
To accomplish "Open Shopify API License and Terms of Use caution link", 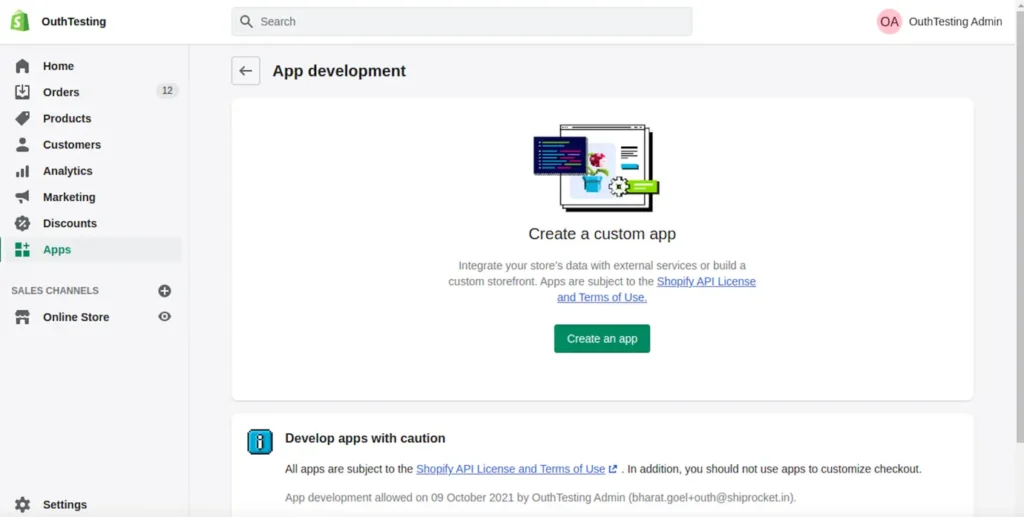I will [x=511, y=469].
